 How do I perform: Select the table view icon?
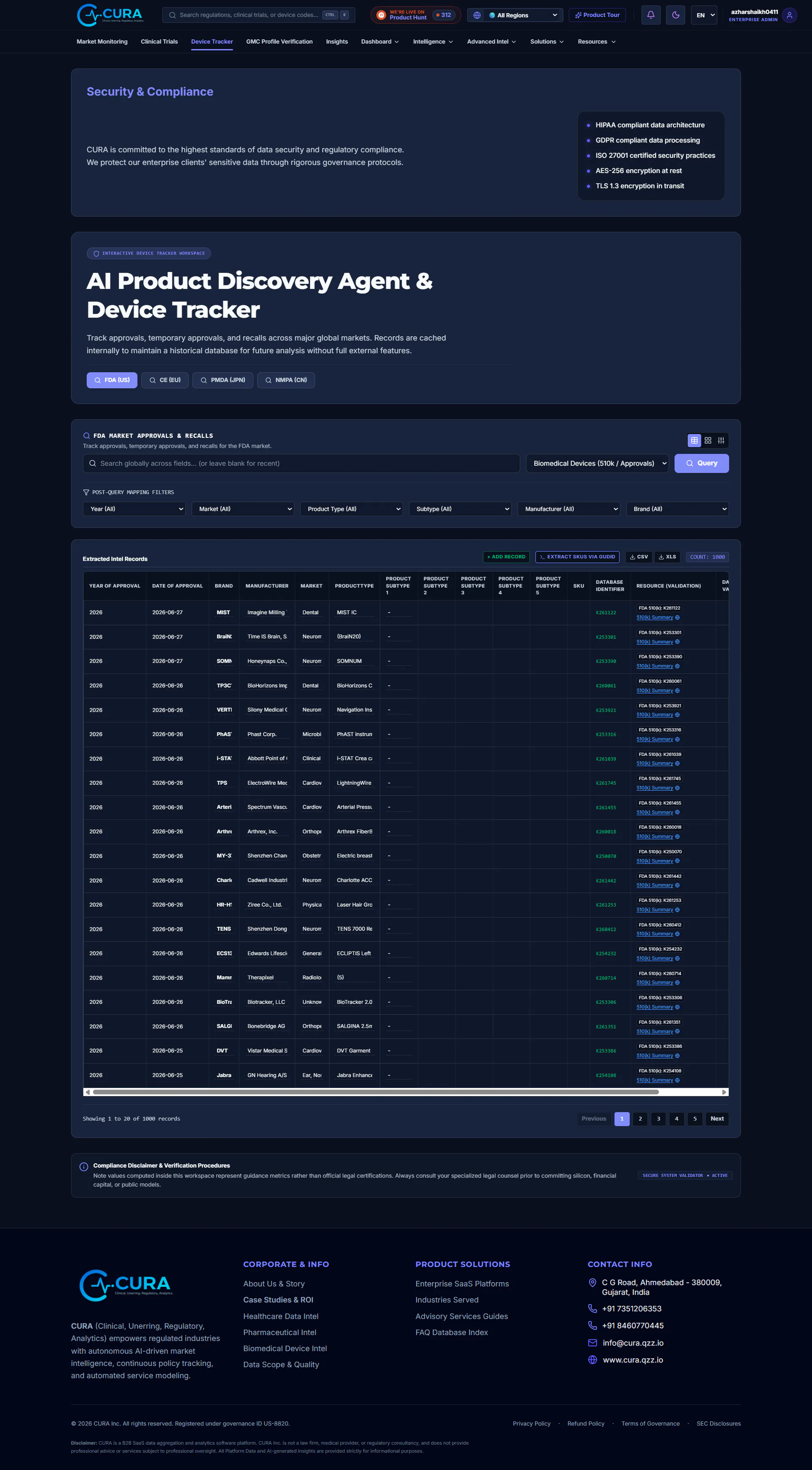694,440
